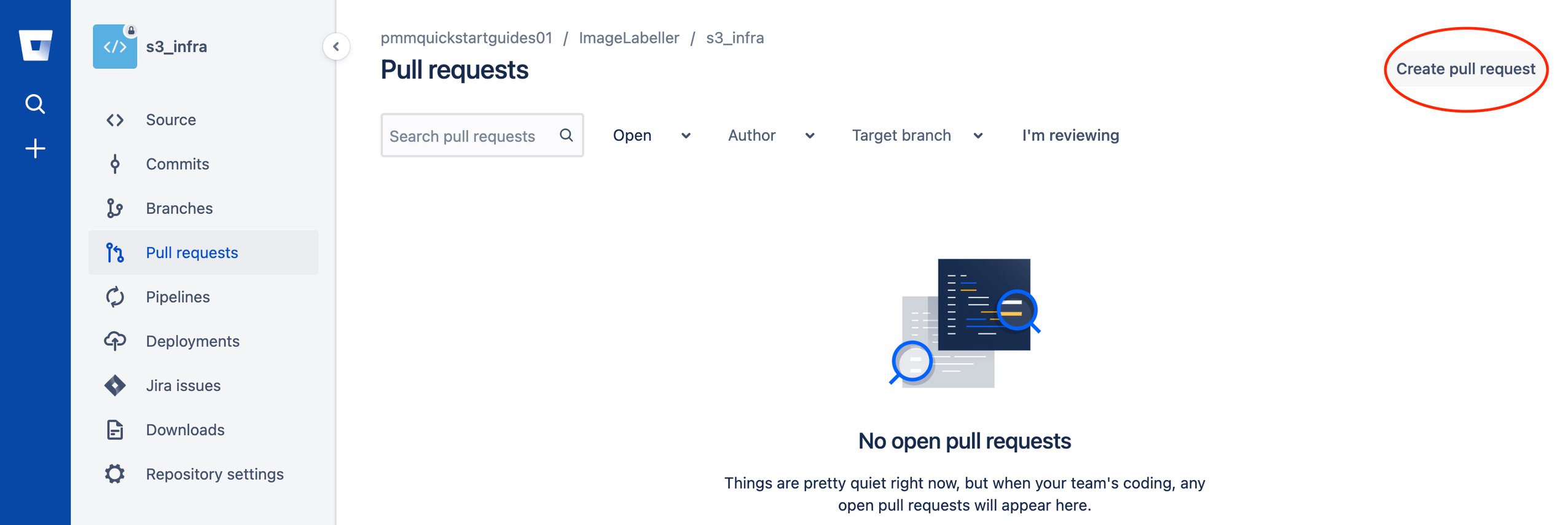
Task: Click the plus create icon
Action: 35,149
